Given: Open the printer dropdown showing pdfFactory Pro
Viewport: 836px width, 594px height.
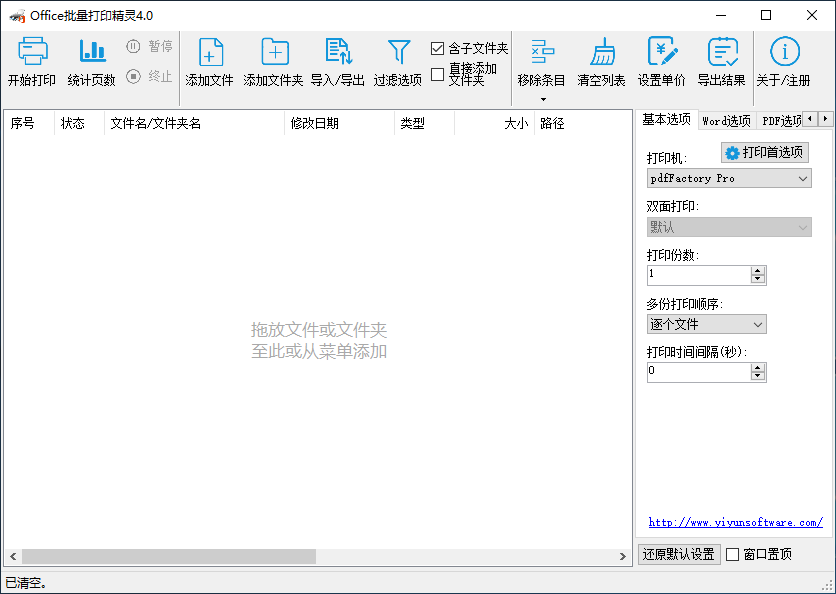Looking at the screenshot, I should [x=729, y=179].
